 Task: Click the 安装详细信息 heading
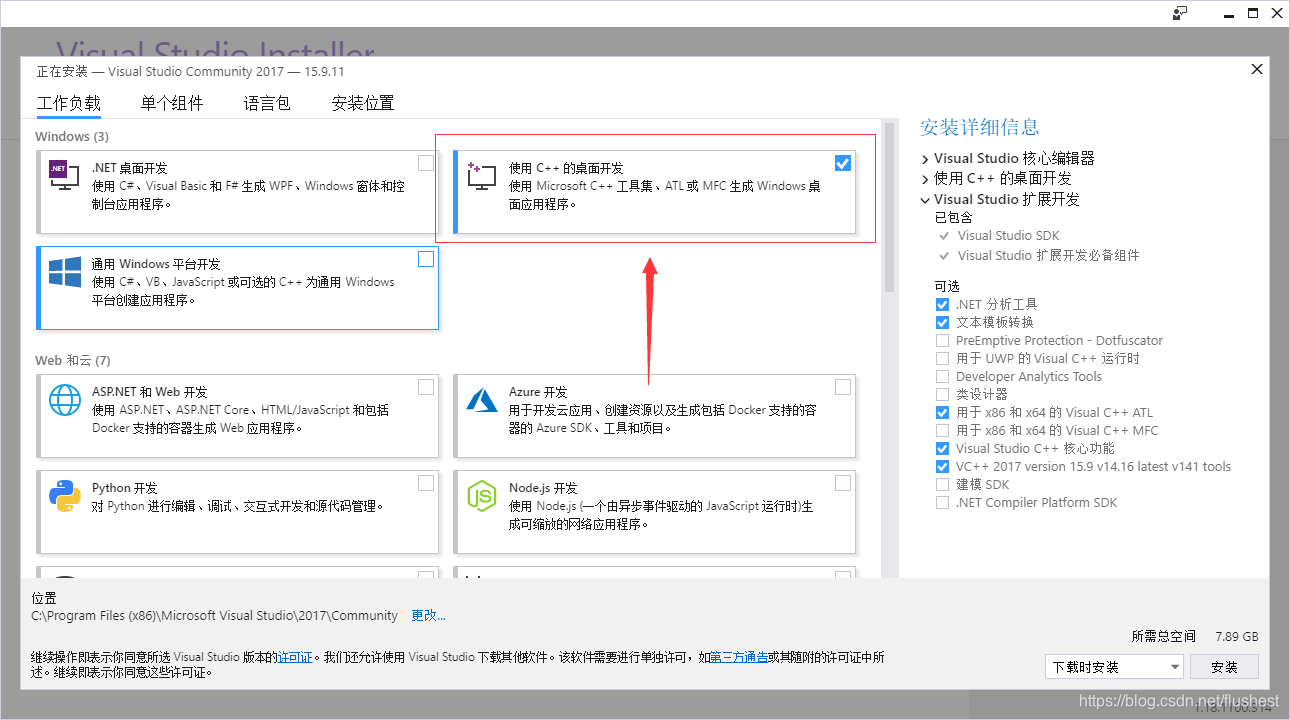click(x=980, y=127)
